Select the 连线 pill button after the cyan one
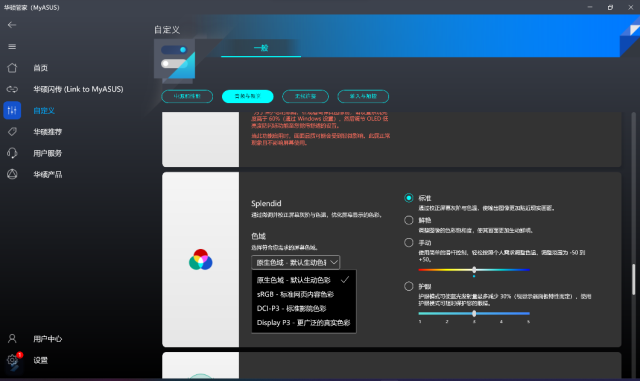640x381 pixels. click(x=305, y=96)
